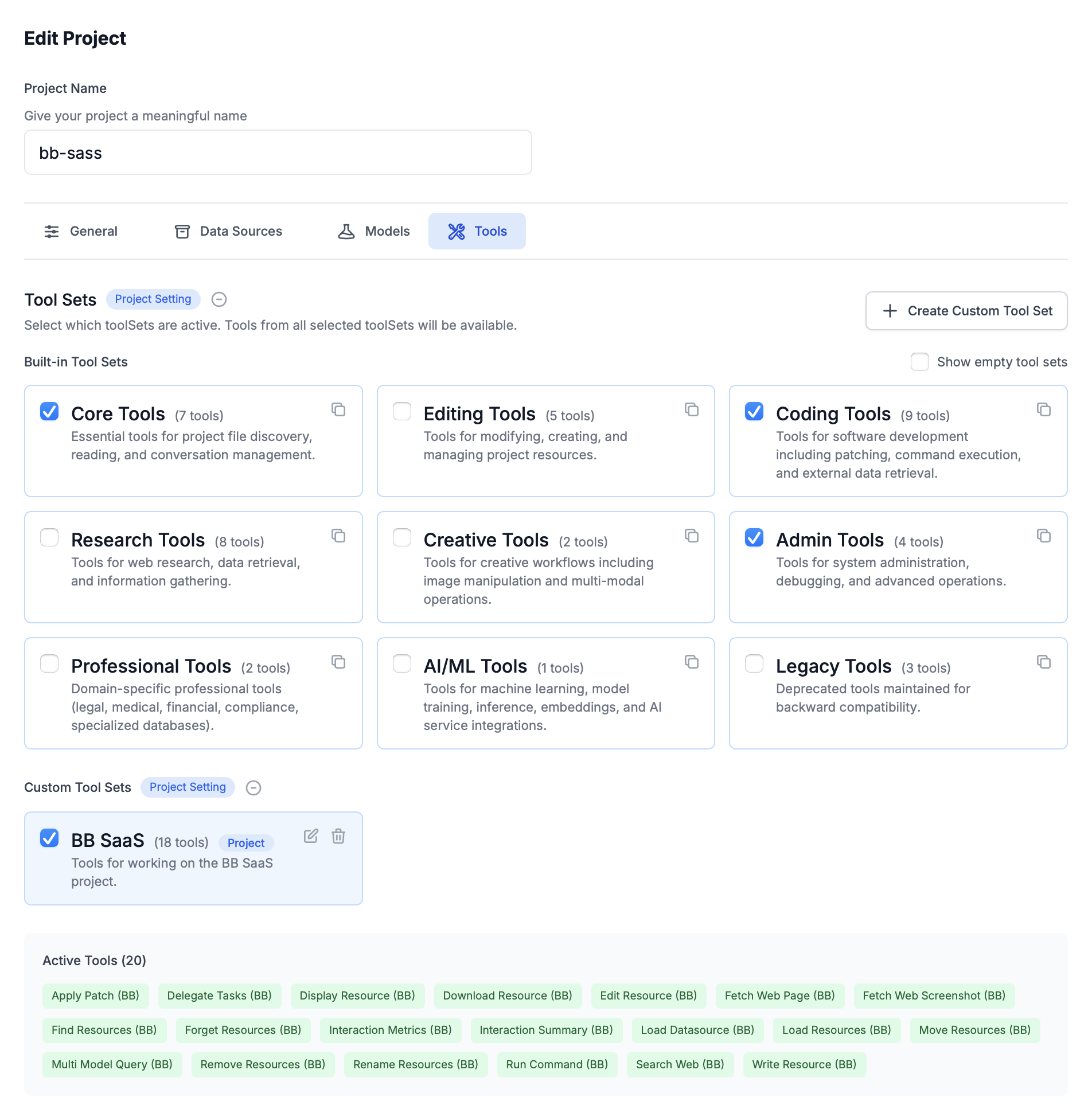This screenshot has height=1101, width=1092.
Task: Open the Models tab
Action: [x=374, y=231]
